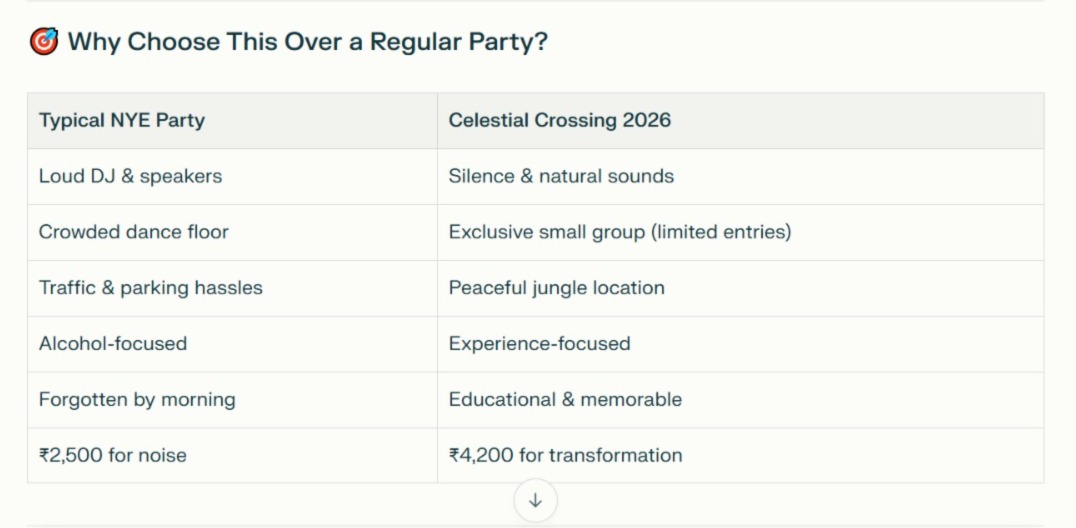Image resolution: width=1076 pixels, height=528 pixels.
Task: Click the scroll-down arrow button
Action: [535, 501]
